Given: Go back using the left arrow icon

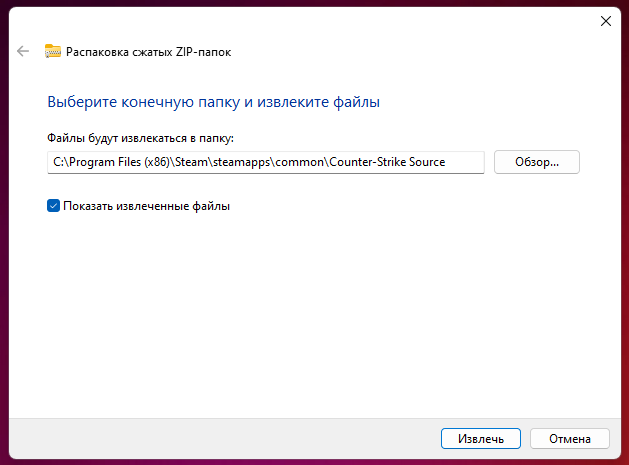Looking at the screenshot, I should (x=23, y=51).
